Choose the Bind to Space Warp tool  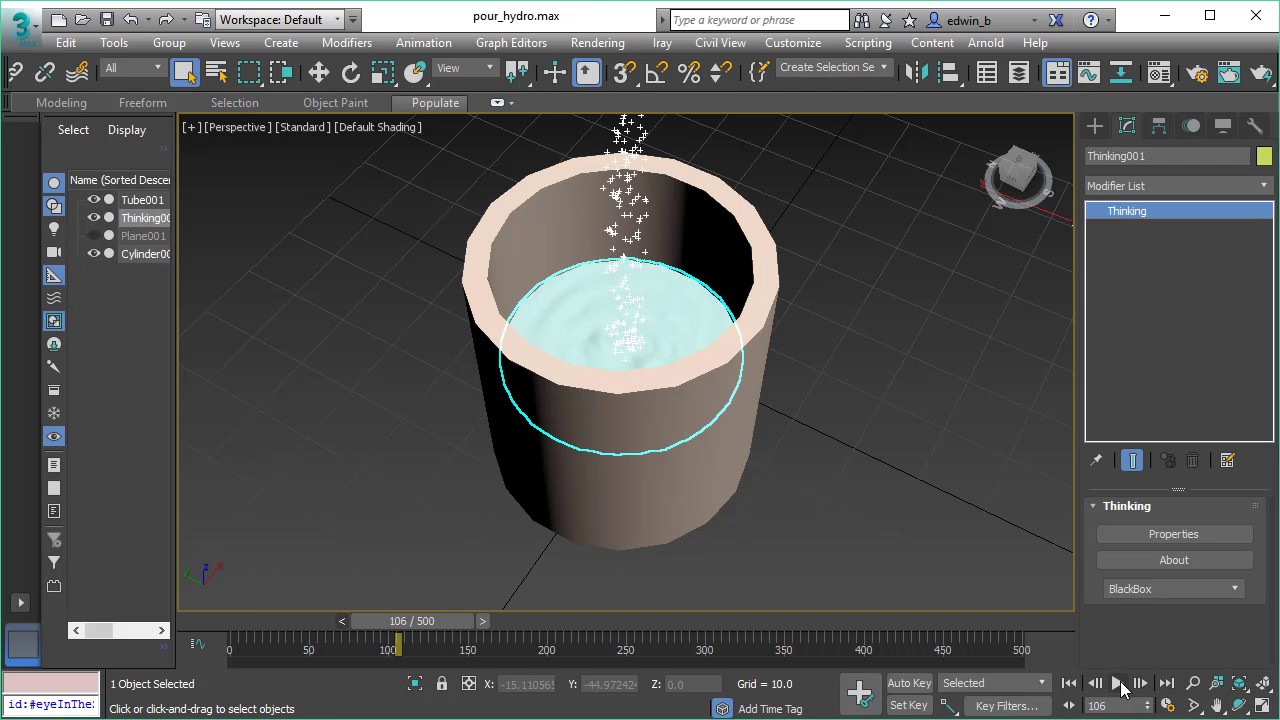(x=76, y=72)
